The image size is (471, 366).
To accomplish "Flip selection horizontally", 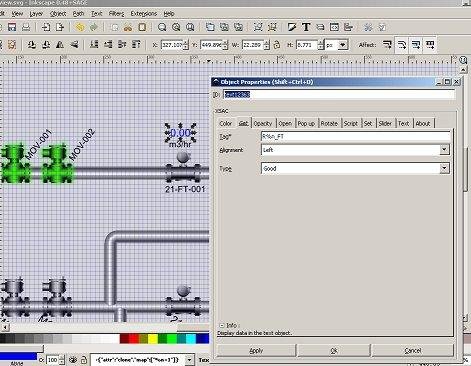I will (x=60, y=45).
